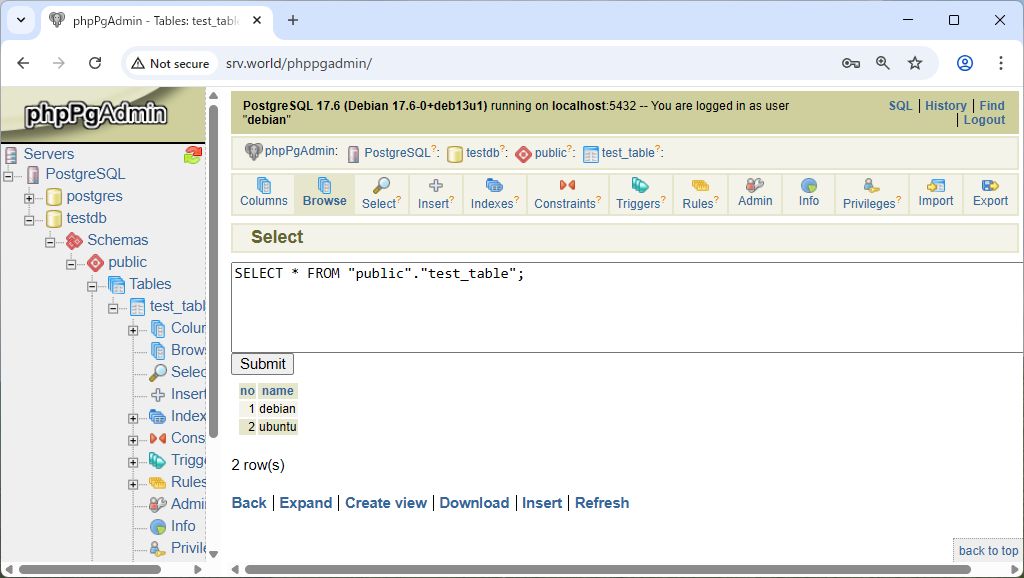Expand the postgres database node
The image size is (1024, 578).
click(29, 198)
